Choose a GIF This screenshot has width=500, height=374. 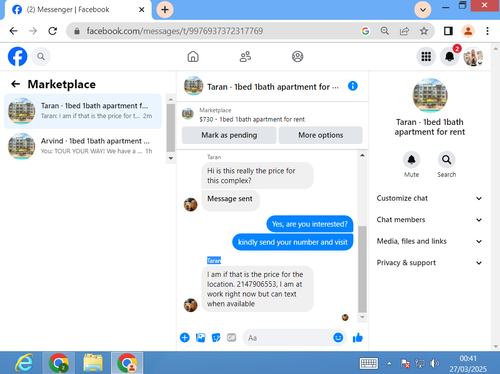click(x=231, y=338)
